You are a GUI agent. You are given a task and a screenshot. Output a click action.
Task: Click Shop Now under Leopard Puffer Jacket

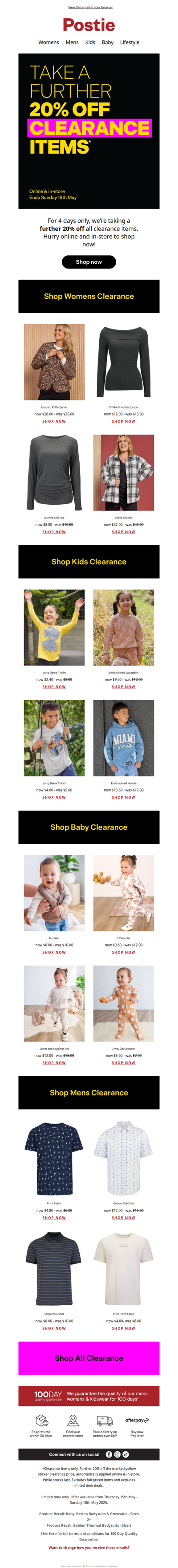pos(54,421)
